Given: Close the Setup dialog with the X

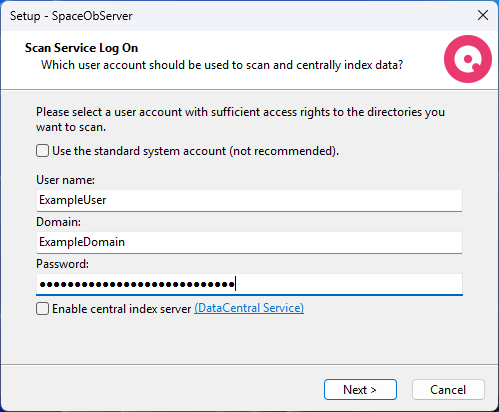Looking at the screenshot, I should [x=483, y=15].
